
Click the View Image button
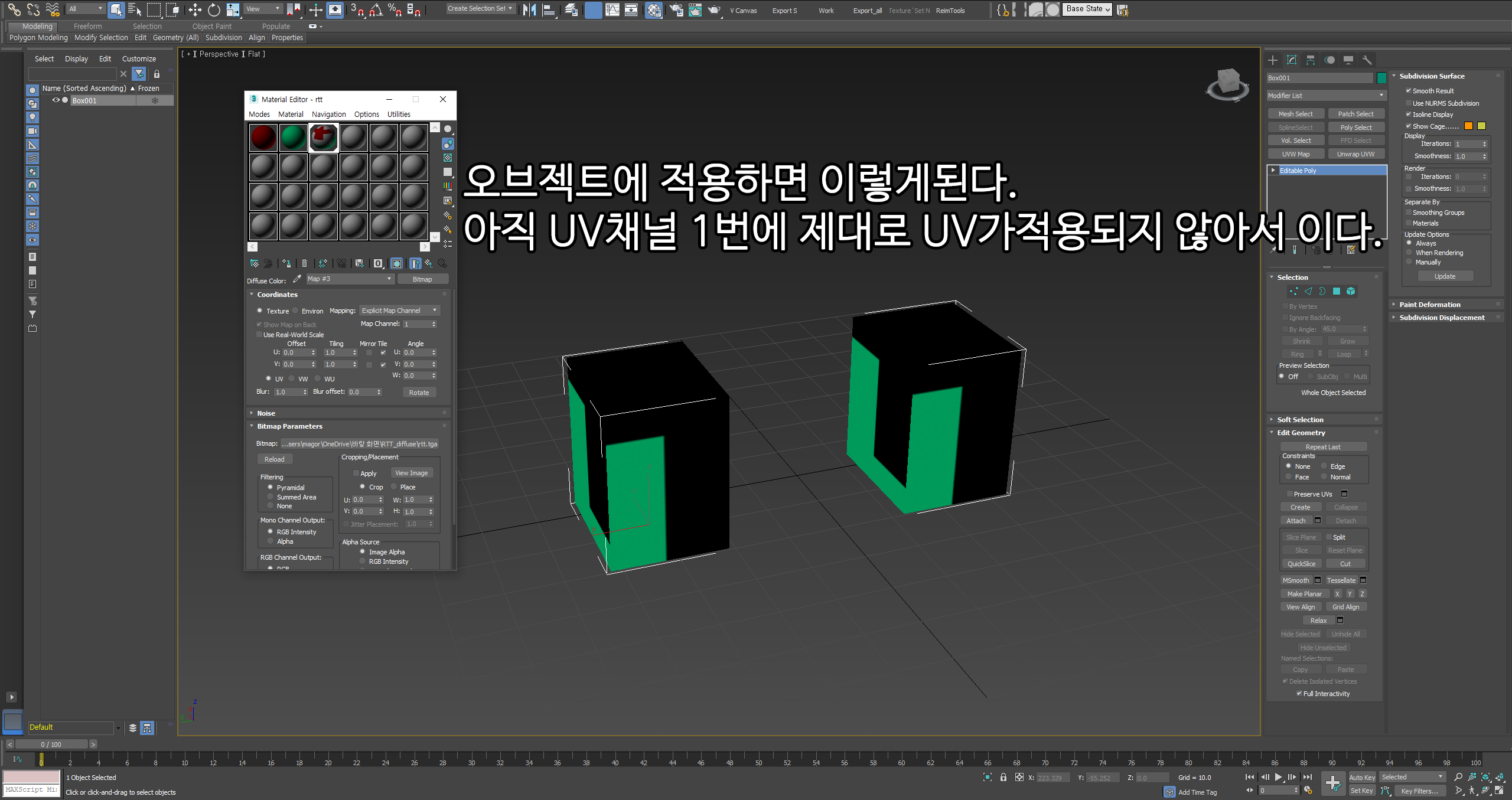[x=412, y=473]
